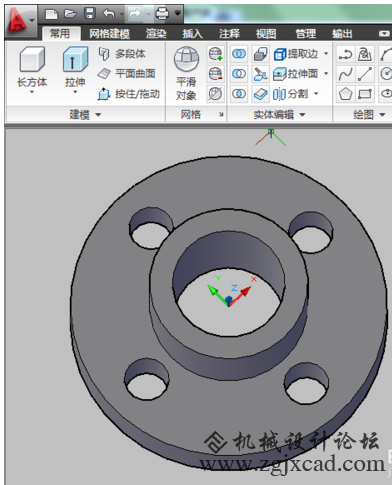Select the polyline draw tool
Image resolution: width=392 pixels, height=485 pixels.
(x=345, y=54)
